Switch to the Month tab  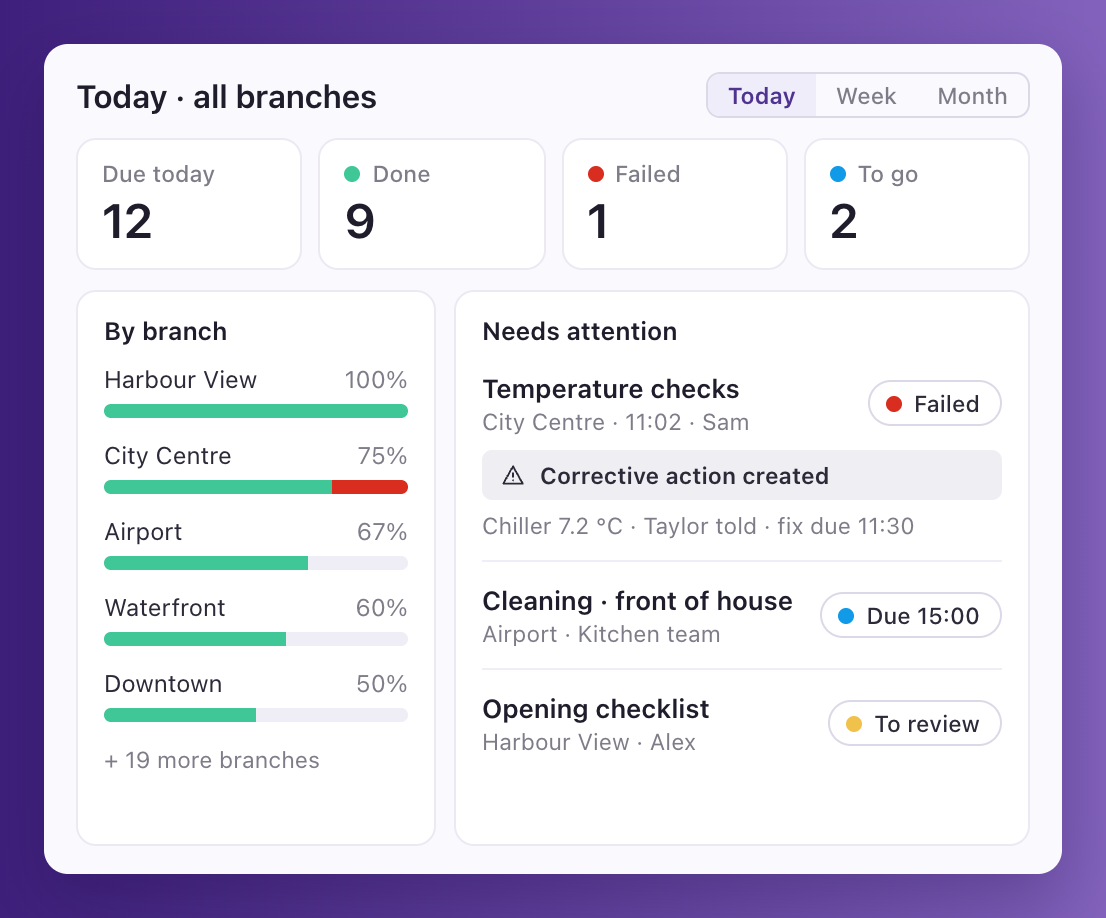coord(972,95)
